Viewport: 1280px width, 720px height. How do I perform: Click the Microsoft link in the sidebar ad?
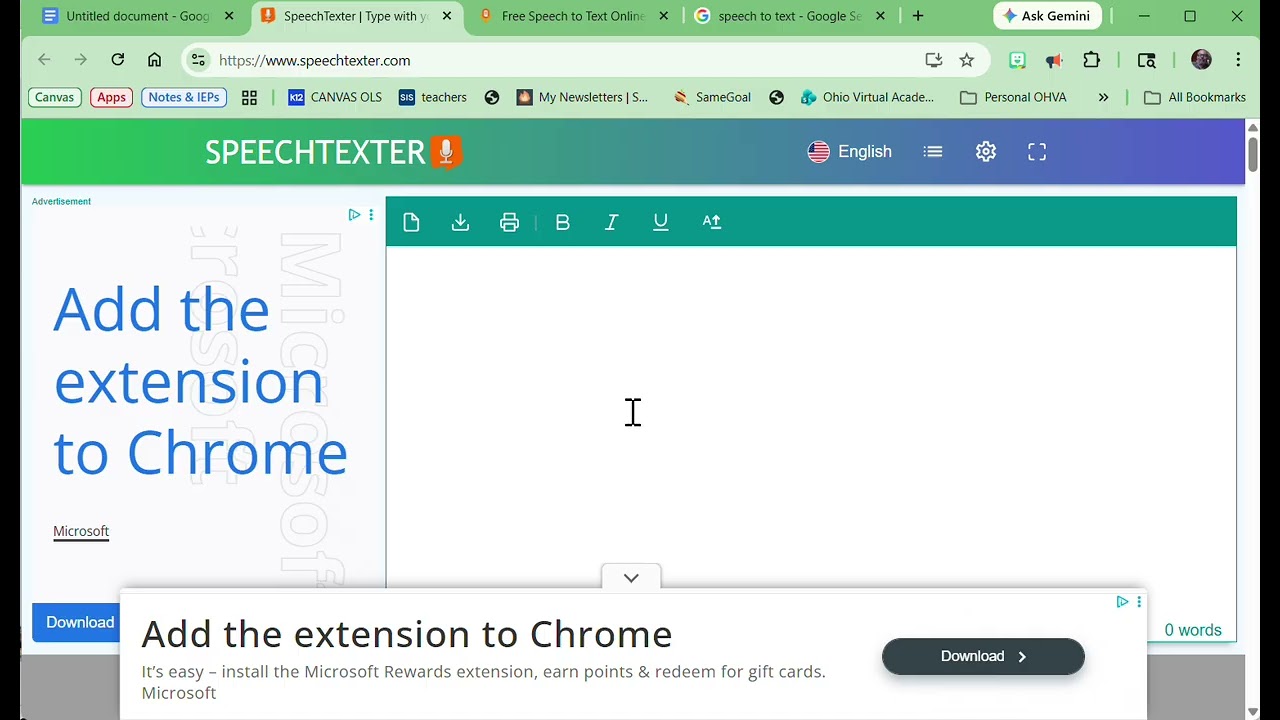point(81,531)
